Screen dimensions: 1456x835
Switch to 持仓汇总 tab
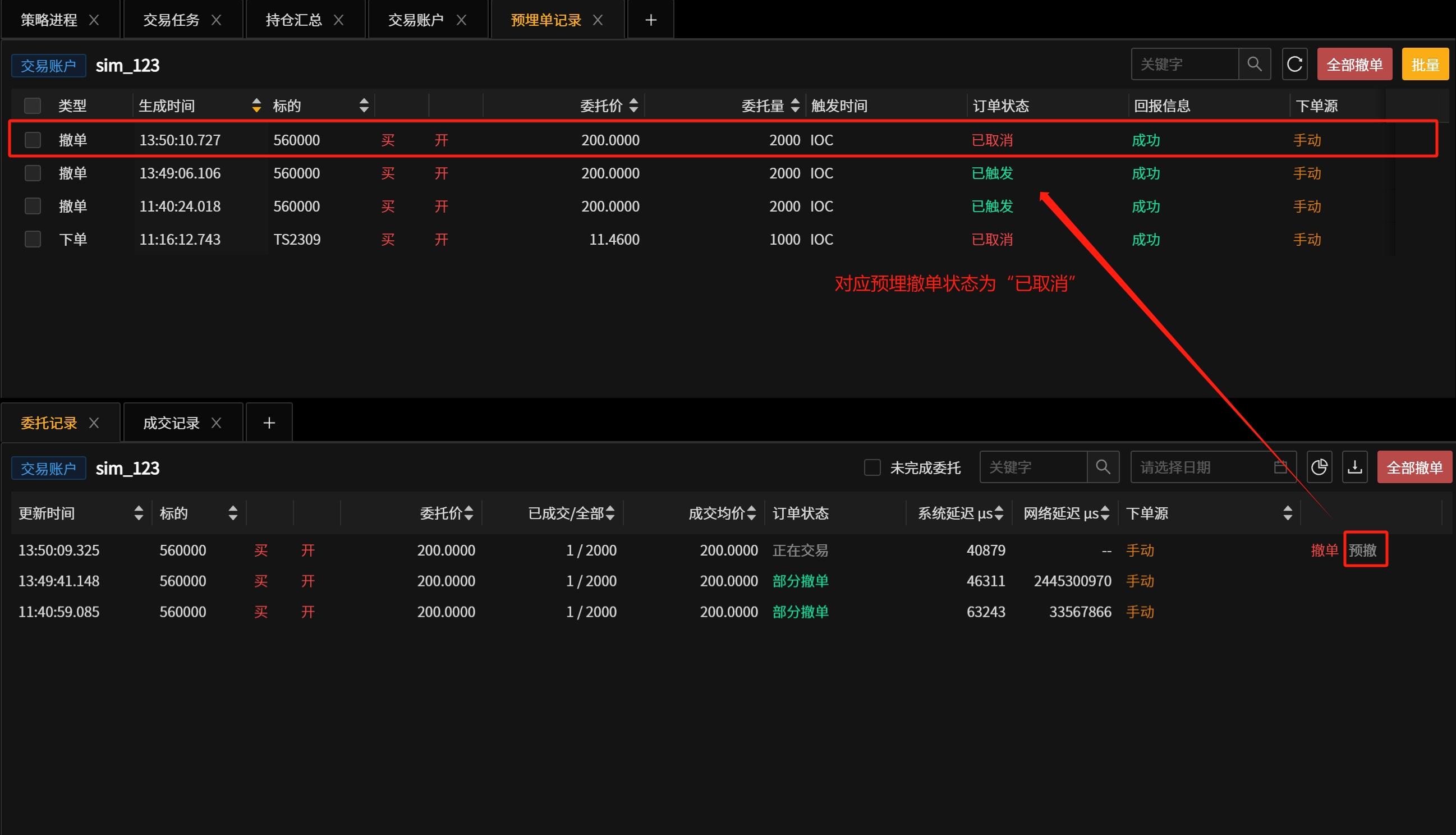click(x=293, y=20)
